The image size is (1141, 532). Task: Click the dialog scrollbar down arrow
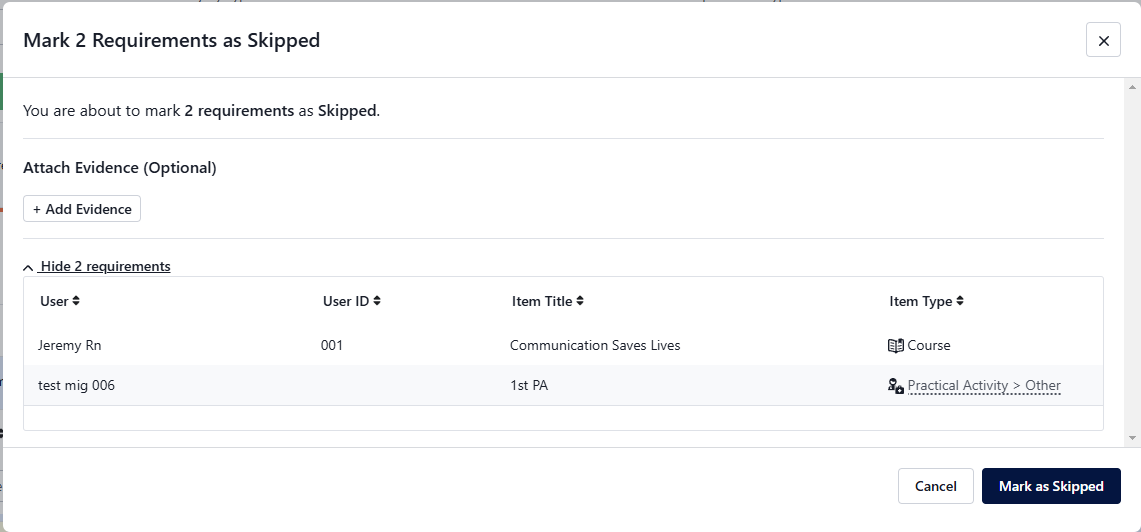[x=1132, y=437]
